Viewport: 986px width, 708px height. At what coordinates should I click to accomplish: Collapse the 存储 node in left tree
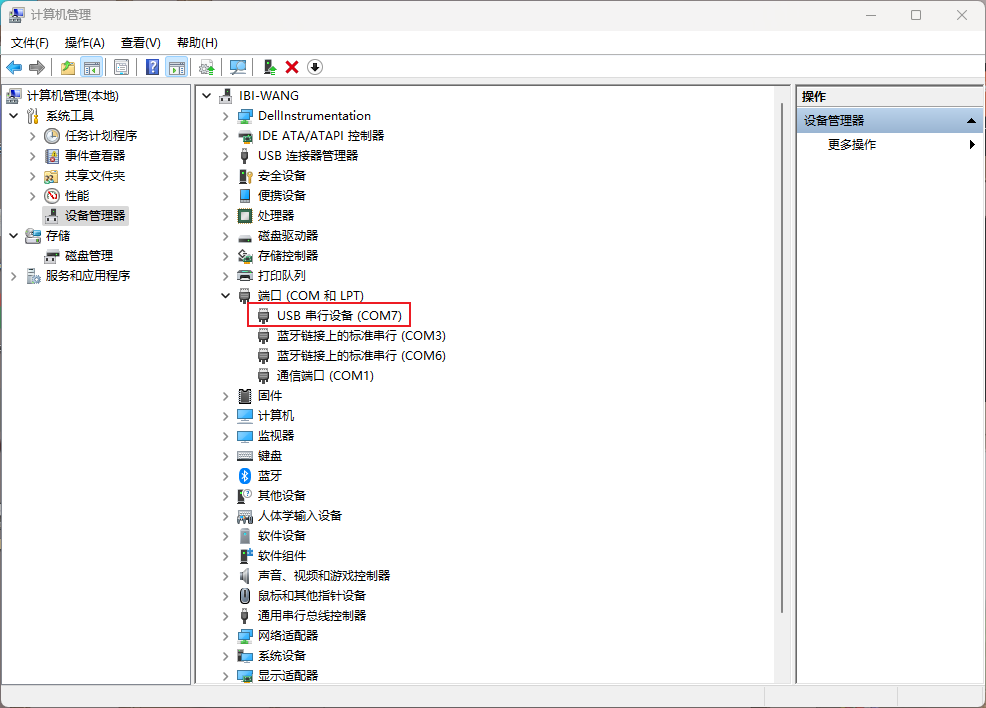(14, 236)
